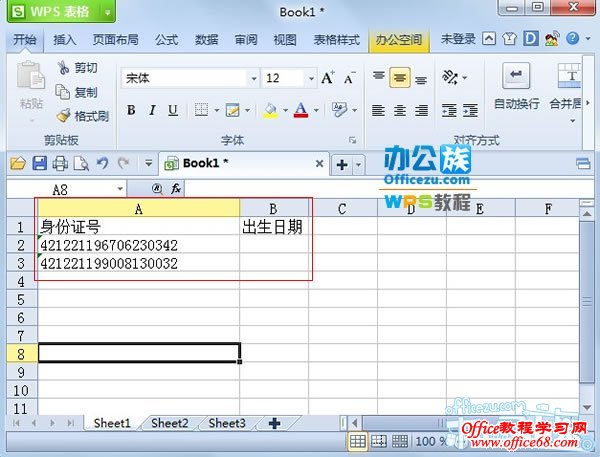Open the font color dropdown arrow

pyautogui.click(x=316, y=111)
